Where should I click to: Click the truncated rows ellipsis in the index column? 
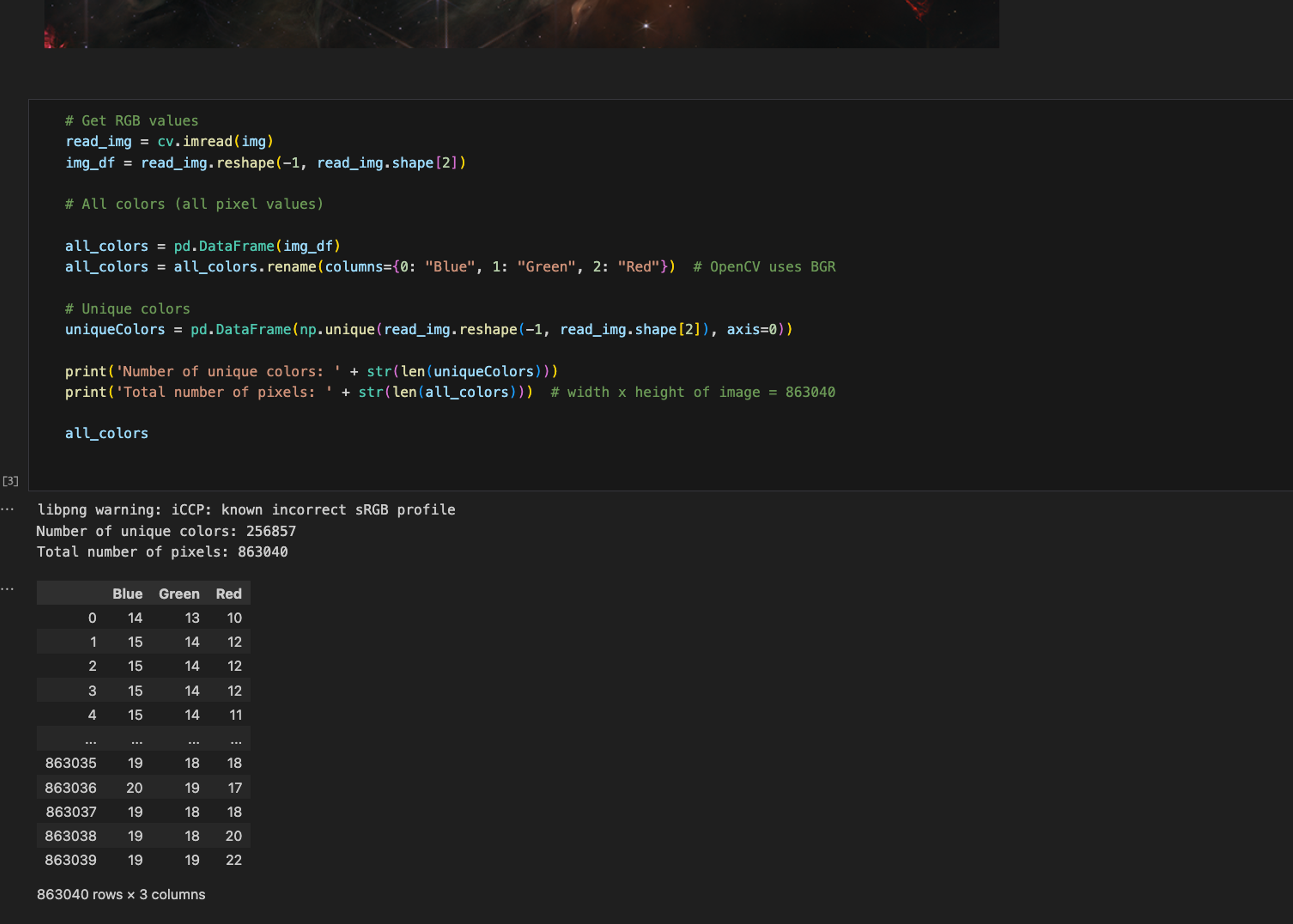91,741
